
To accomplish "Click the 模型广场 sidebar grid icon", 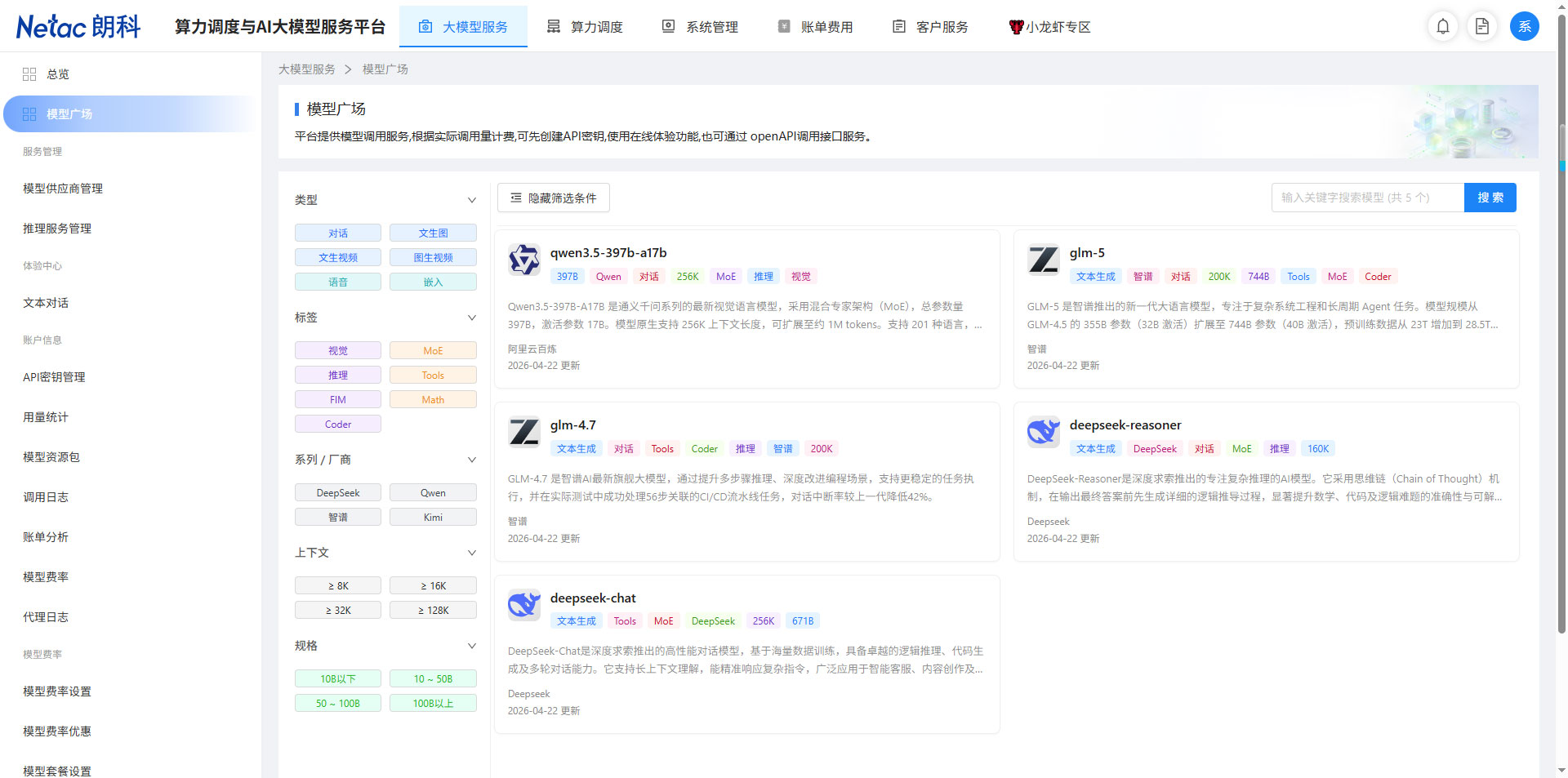I will point(29,114).
